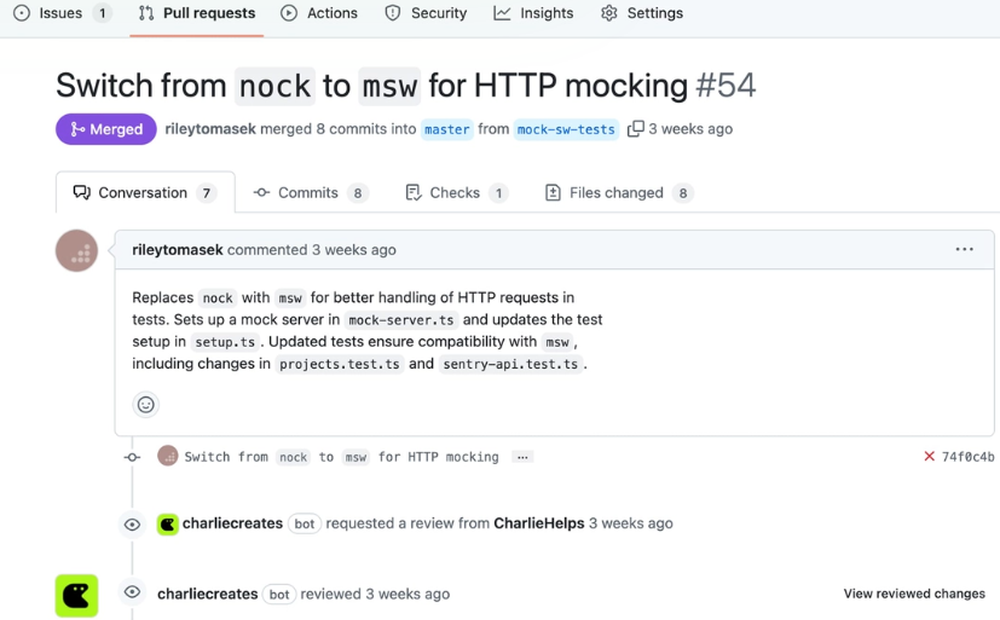This screenshot has width=1000, height=620.
Task: Expand the commit message ellipsis
Action: coord(521,457)
